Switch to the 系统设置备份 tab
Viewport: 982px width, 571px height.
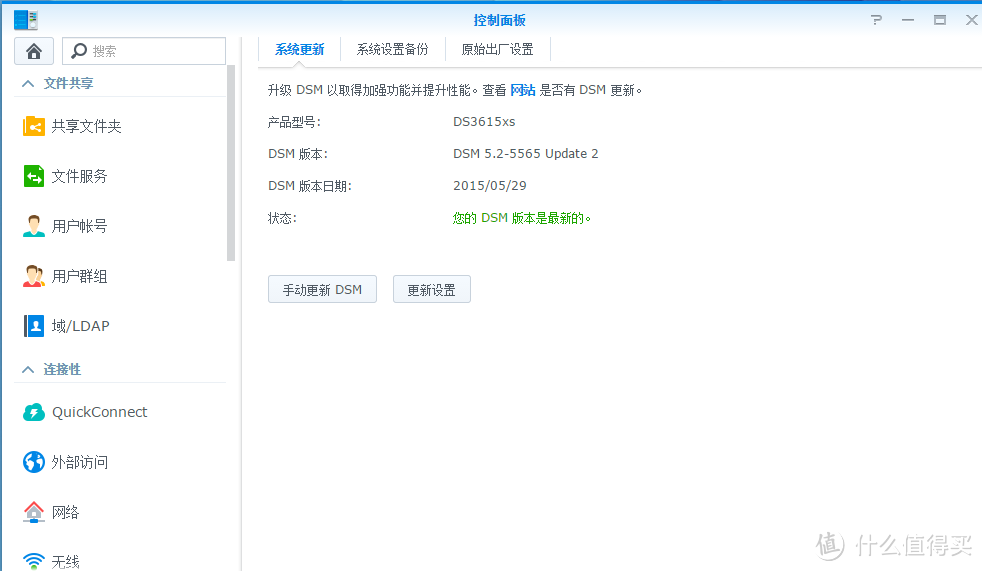pyautogui.click(x=393, y=49)
